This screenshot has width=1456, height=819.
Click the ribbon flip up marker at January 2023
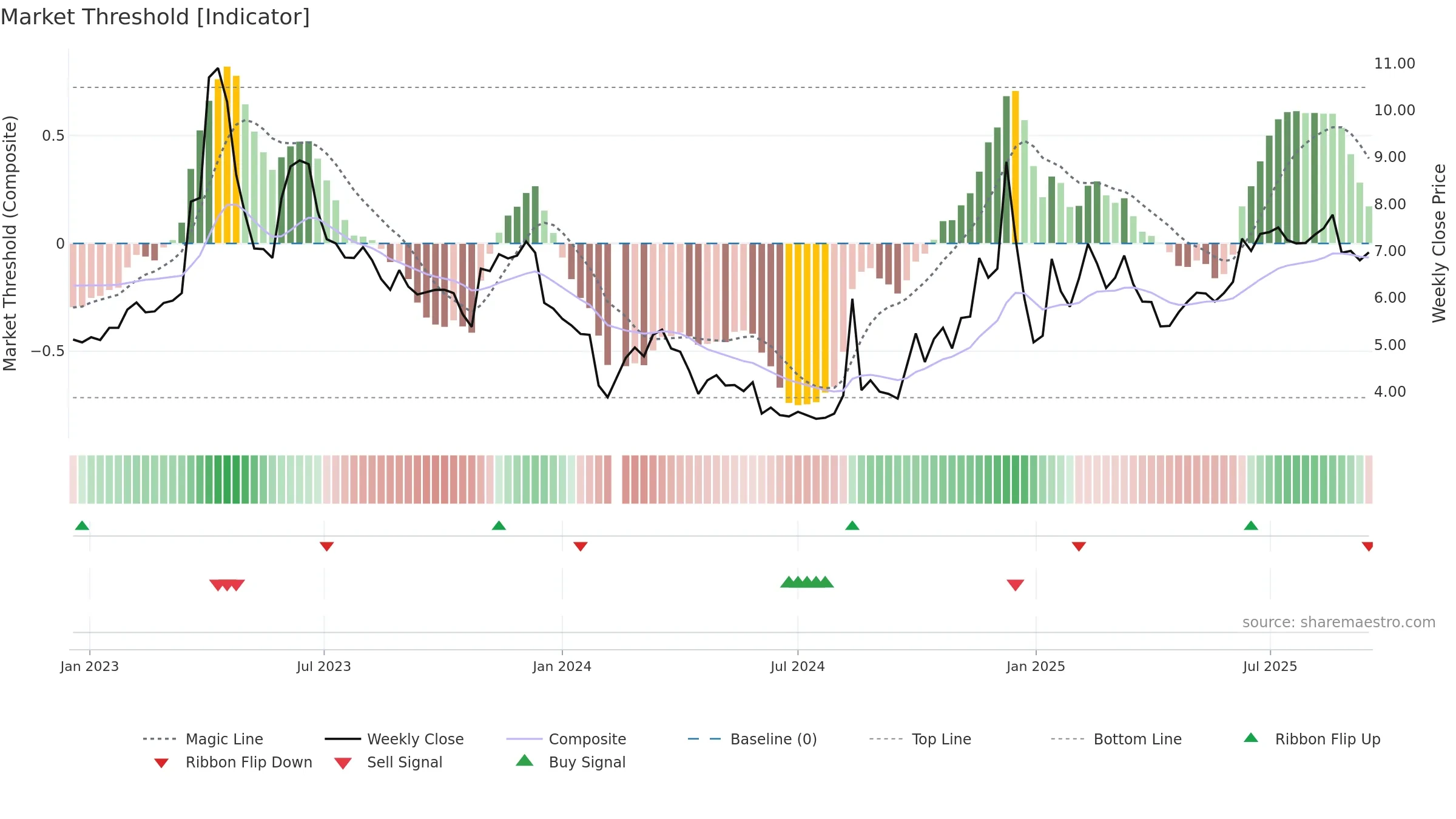click(82, 525)
